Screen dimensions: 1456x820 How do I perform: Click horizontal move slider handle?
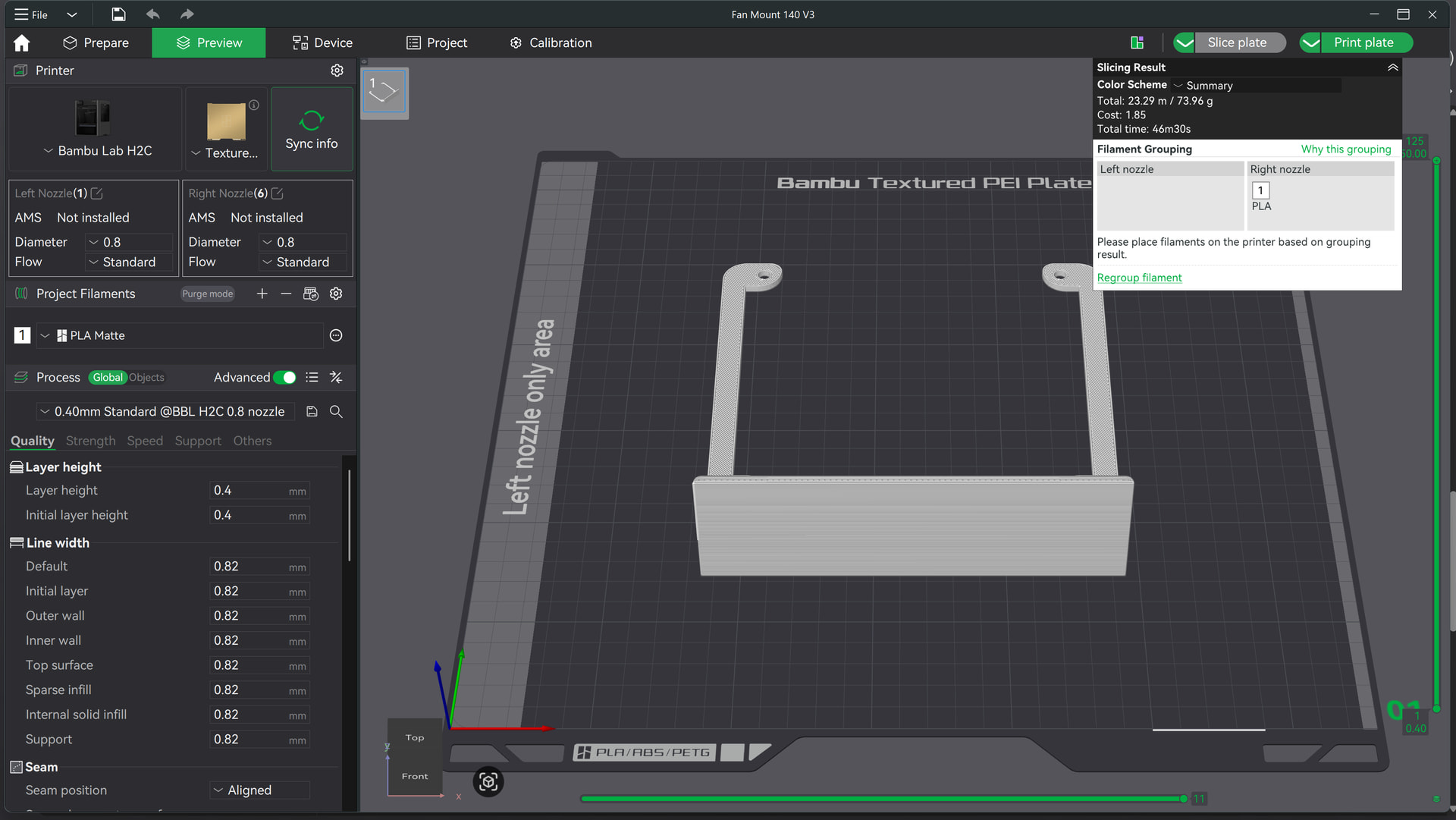(1183, 799)
